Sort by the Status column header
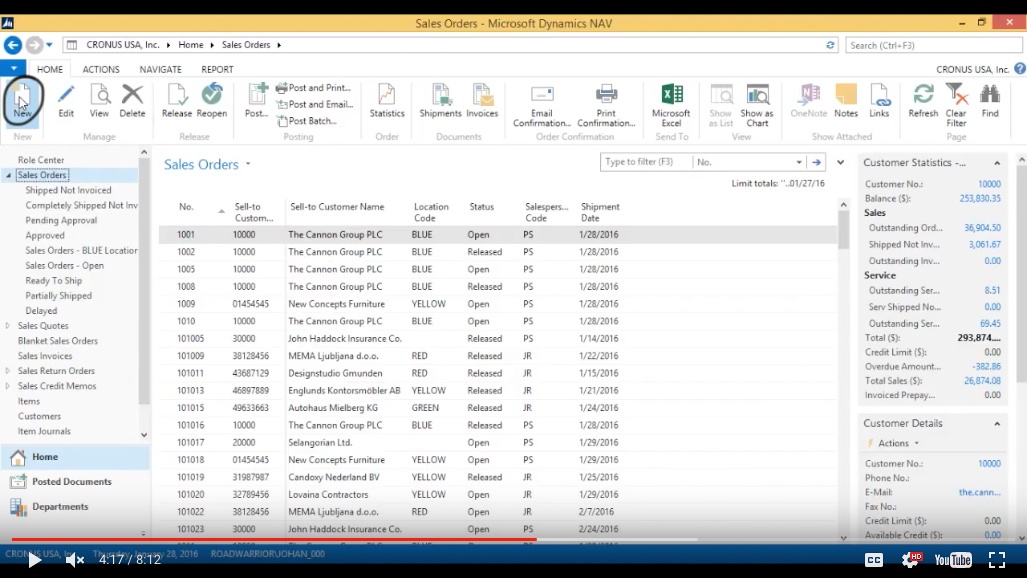Screen dimensions: 1027x578 pyautogui.click(x=481, y=206)
